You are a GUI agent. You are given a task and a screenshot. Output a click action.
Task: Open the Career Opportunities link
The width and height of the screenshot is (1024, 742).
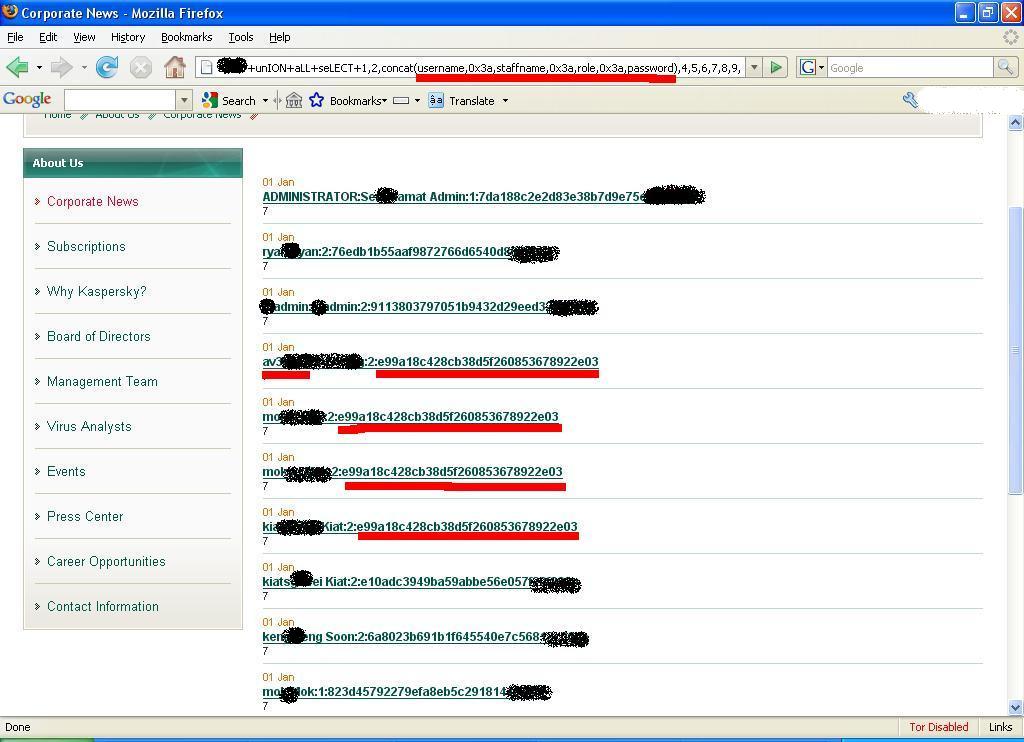[x=106, y=562]
